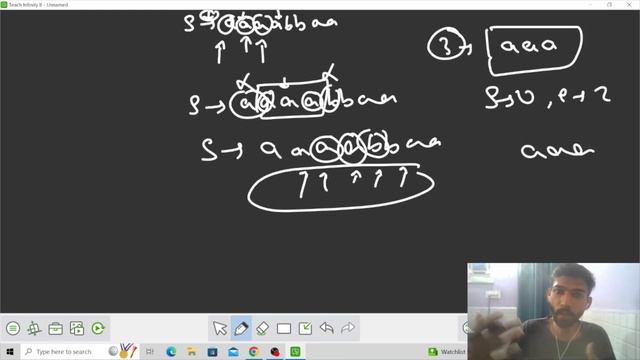Click the Teach Infinity window title icon
Image resolution: width=640 pixels, height=360 pixels.
pos(4,4)
